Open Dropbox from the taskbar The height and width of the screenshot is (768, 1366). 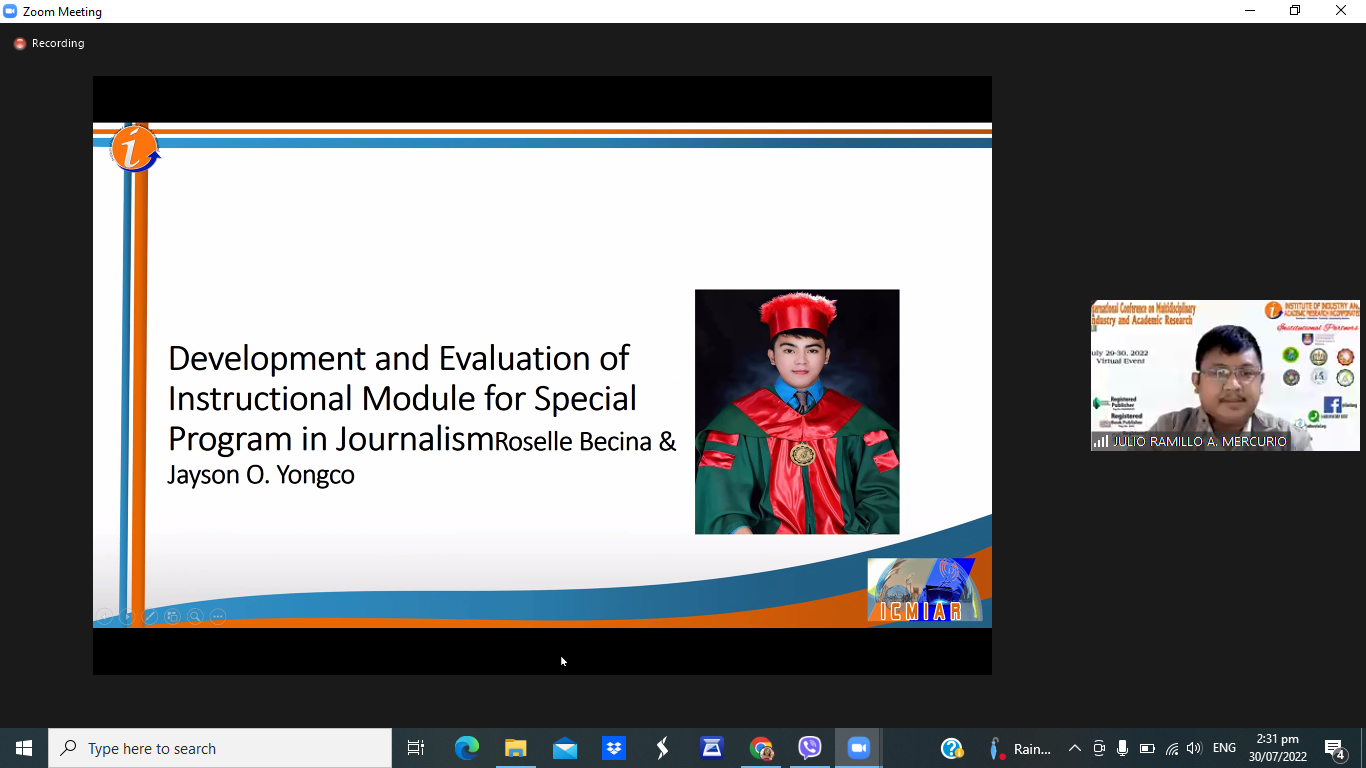[614, 748]
